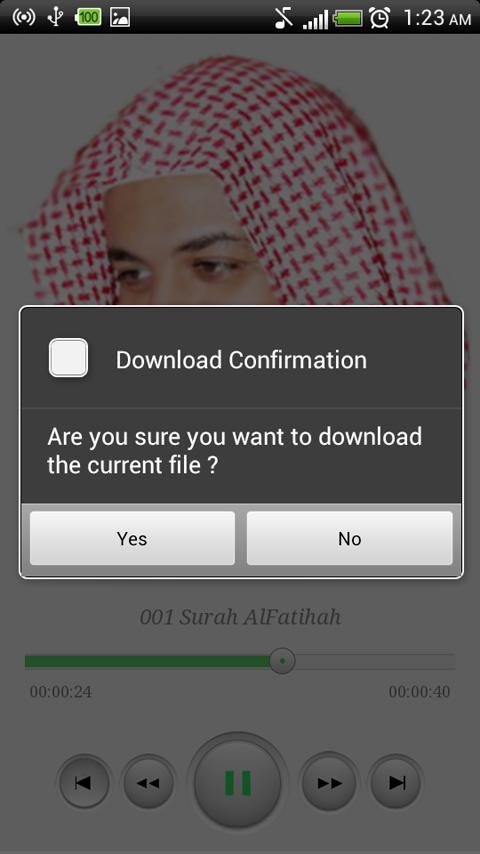
Task: Tap the signal strength bars icon
Action: (x=315, y=19)
